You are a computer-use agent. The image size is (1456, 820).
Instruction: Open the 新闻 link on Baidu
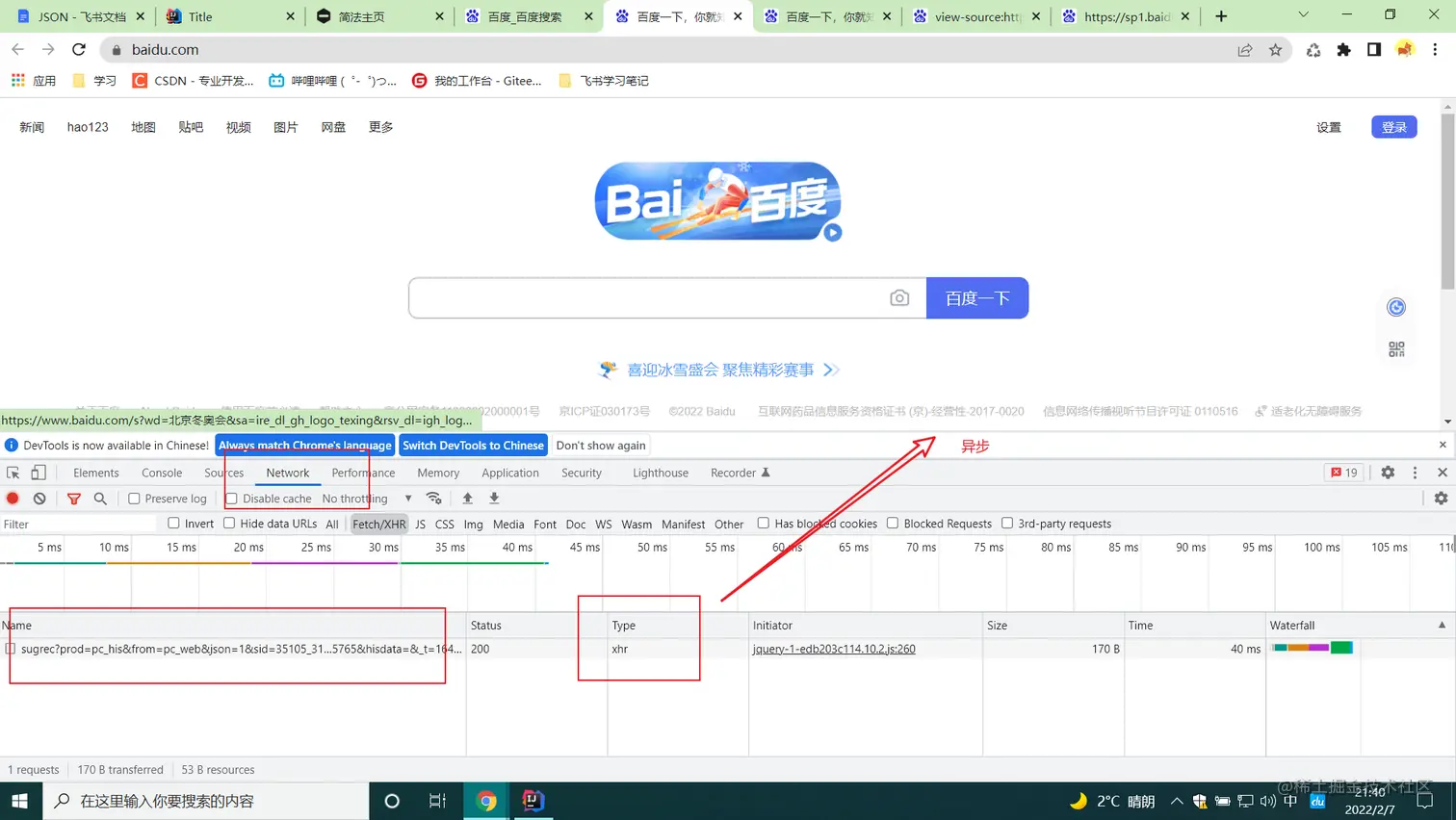point(32,127)
